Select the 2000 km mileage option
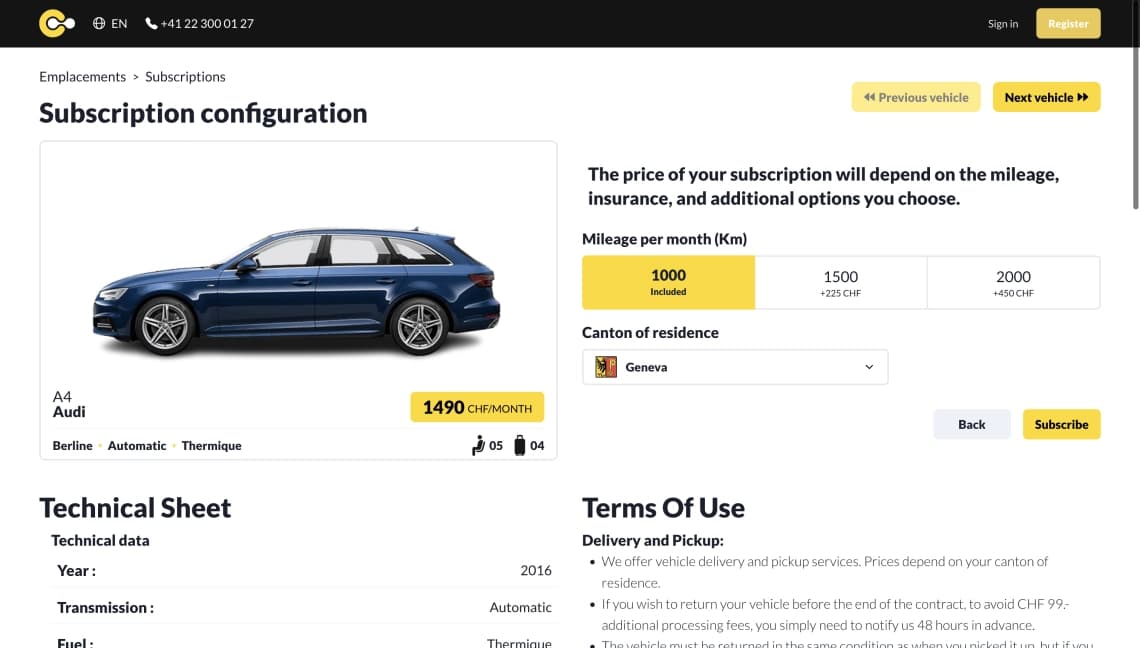 [x=1013, y=282]
